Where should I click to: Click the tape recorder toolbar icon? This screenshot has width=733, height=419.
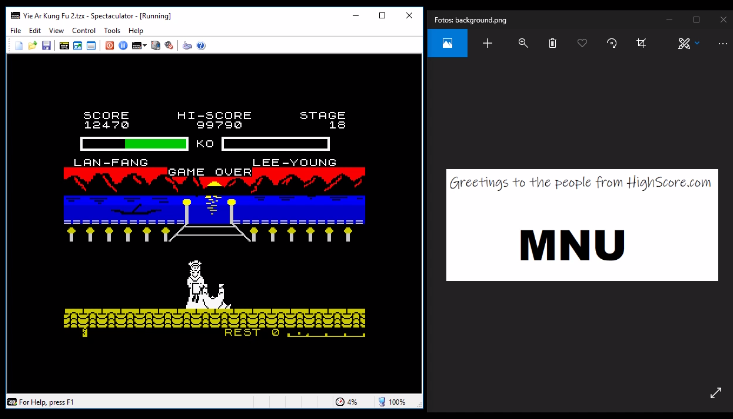click(x=156, y=45)
